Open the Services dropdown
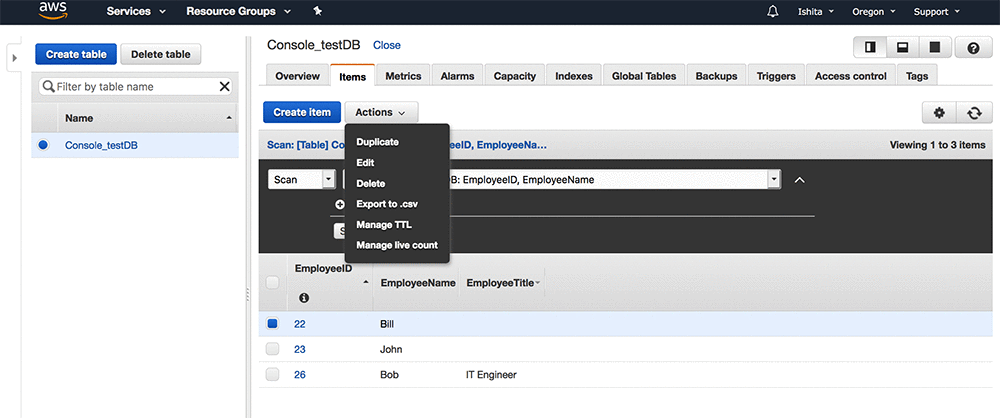Viewport: 1000px width, 418px height. [136, 11]
